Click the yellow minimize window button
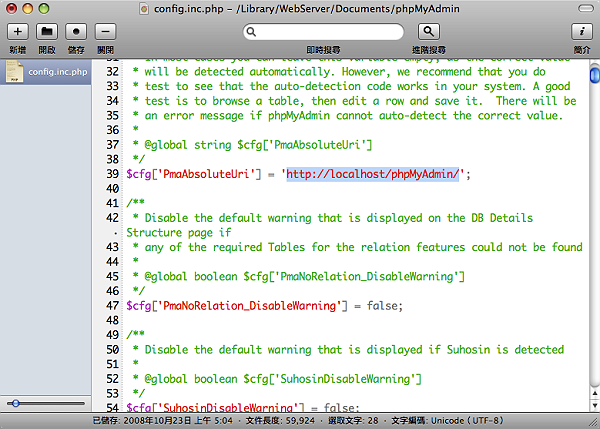Viewport: 600px width, 429px height. 28,8
